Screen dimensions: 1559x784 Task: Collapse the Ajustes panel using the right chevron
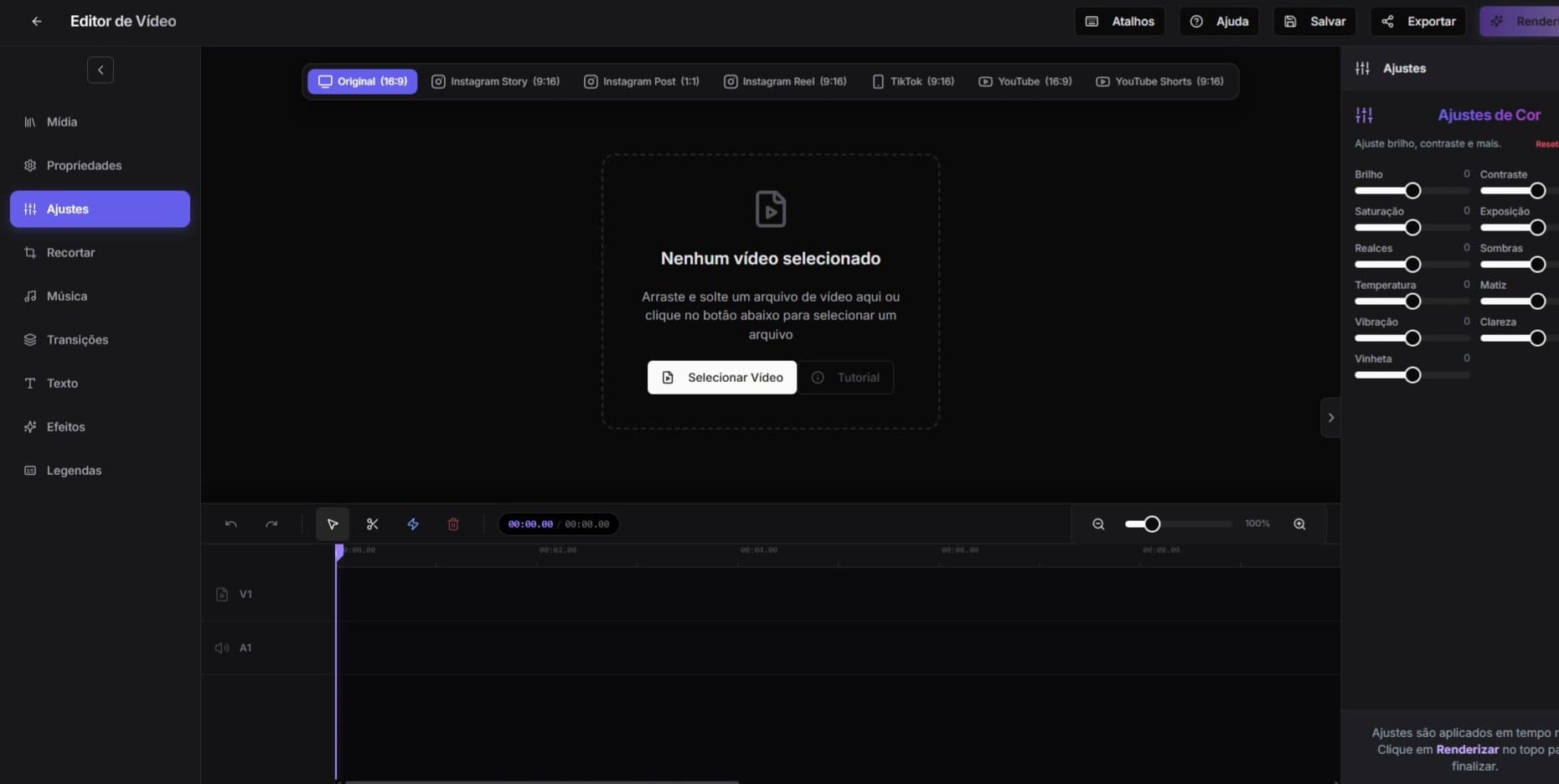coord(1330,417)
